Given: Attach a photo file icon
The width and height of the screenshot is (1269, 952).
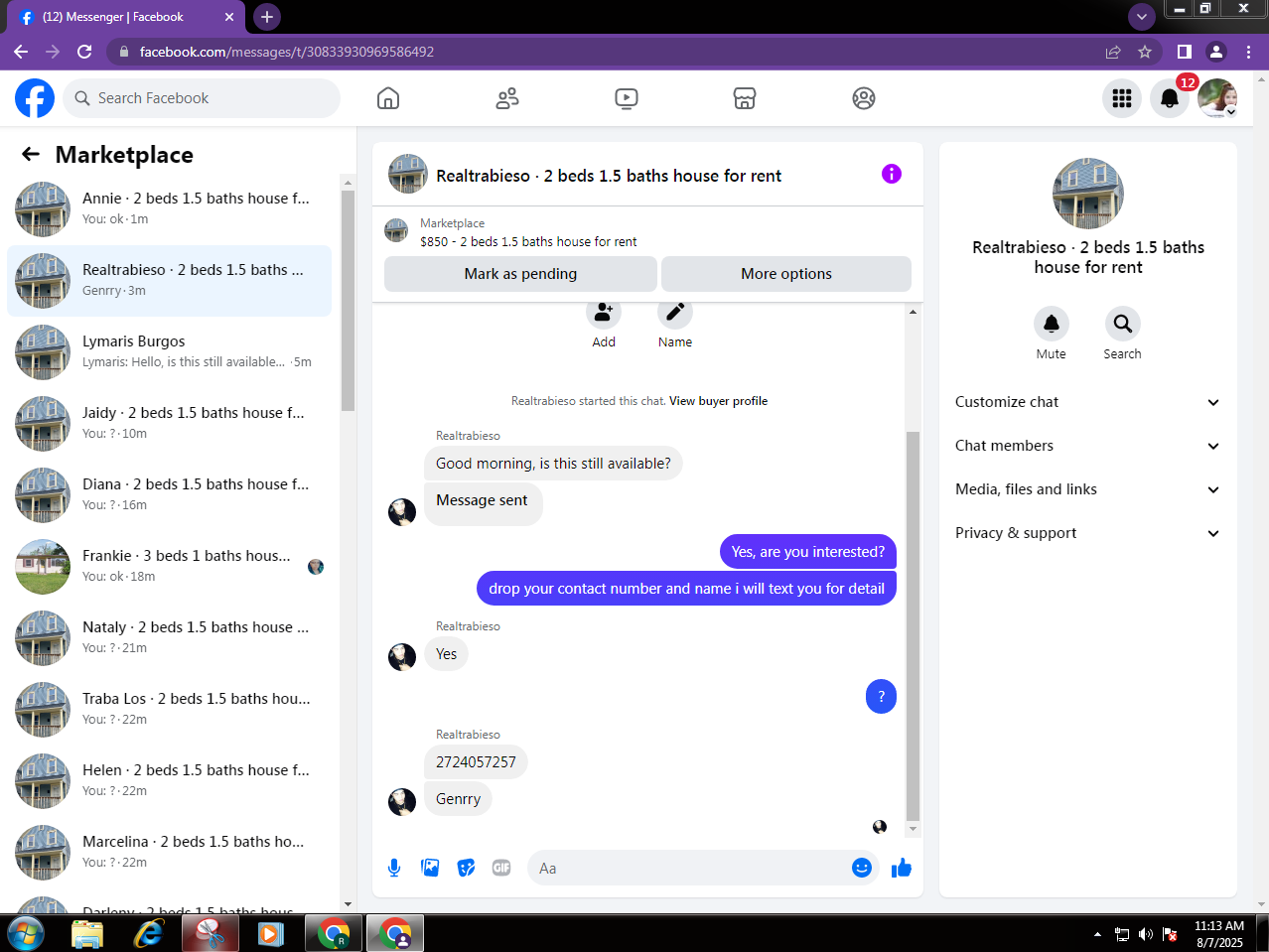Looking at the screenshot, I should [430, 868].
